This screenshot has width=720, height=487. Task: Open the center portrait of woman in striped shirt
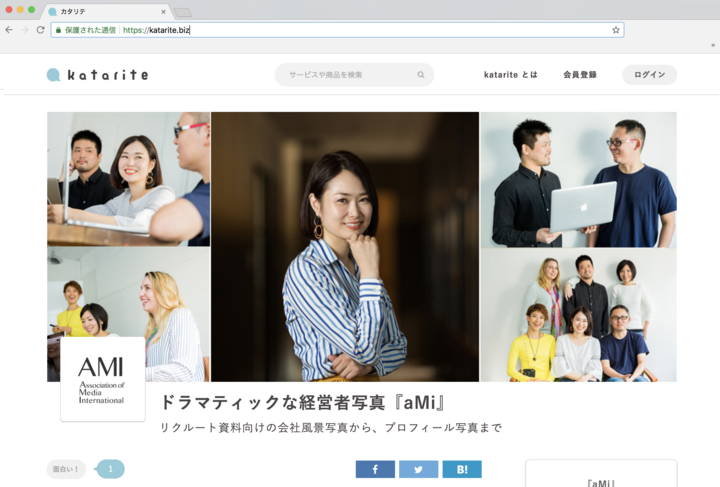click(x=345, y=246)
